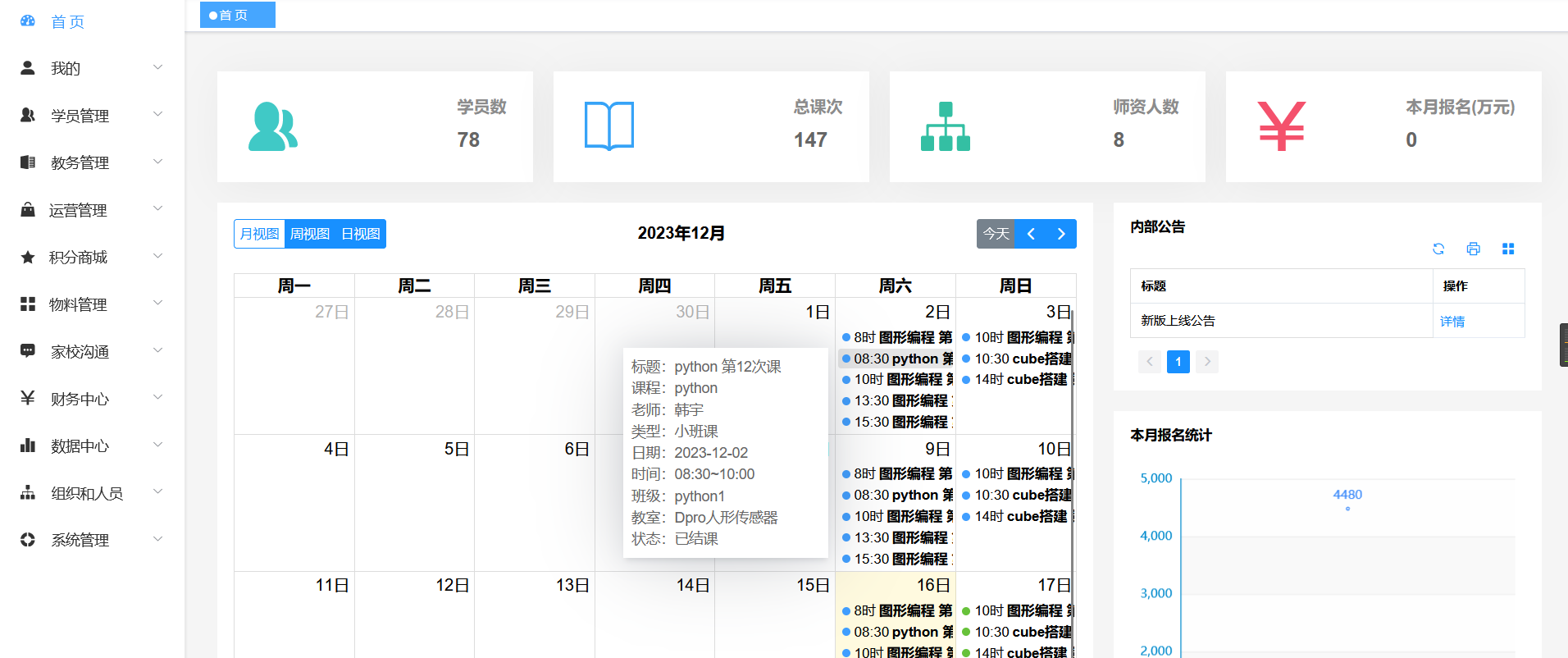Click the 组织和人员 org chart icon

28,493
